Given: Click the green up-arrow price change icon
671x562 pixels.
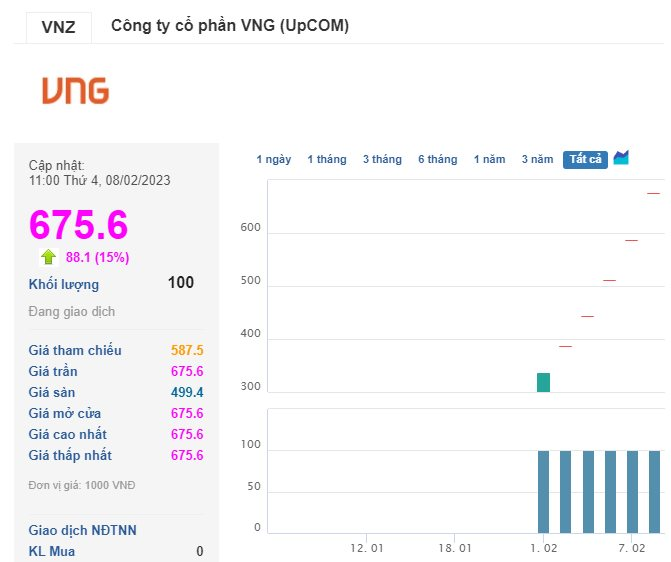Looking at the screenshot, I should (48, 257).
